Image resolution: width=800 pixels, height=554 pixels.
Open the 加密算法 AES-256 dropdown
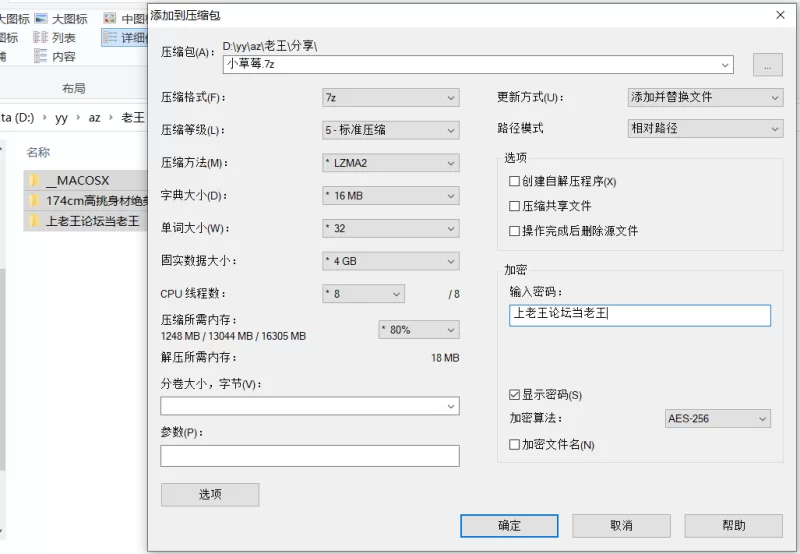pyautogui.click(x=718, y=418)
